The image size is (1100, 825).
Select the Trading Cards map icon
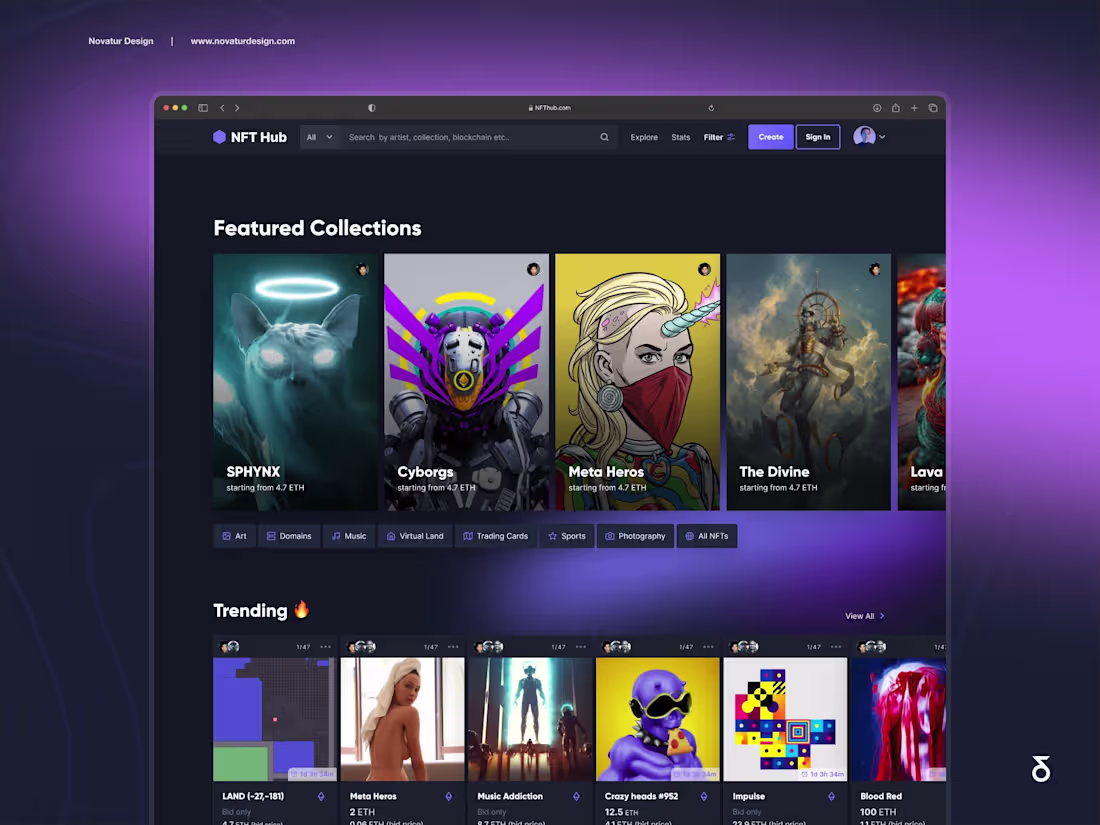pyautogui.click(x=469, y=536)
